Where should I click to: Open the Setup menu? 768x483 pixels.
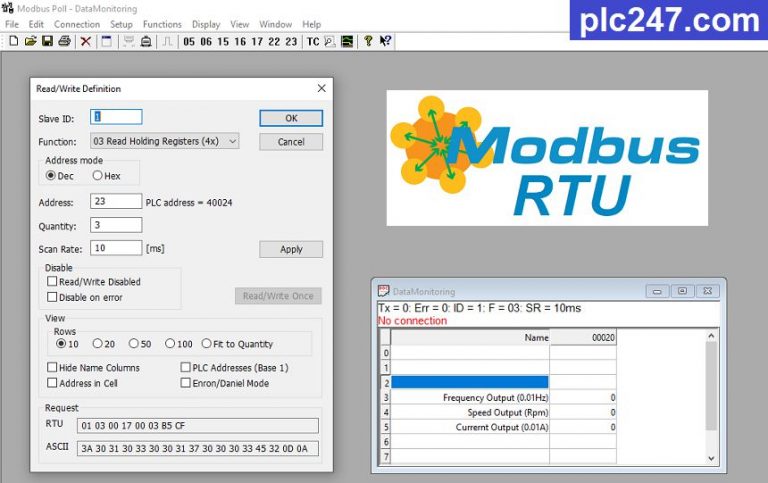(x=121, y=24)
